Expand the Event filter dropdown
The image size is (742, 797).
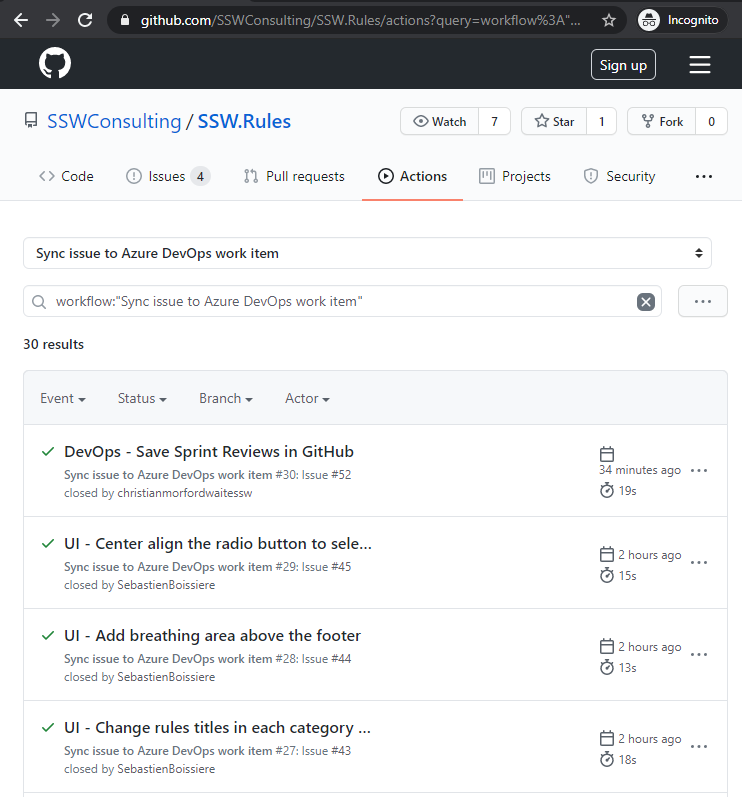click(62, 398)
